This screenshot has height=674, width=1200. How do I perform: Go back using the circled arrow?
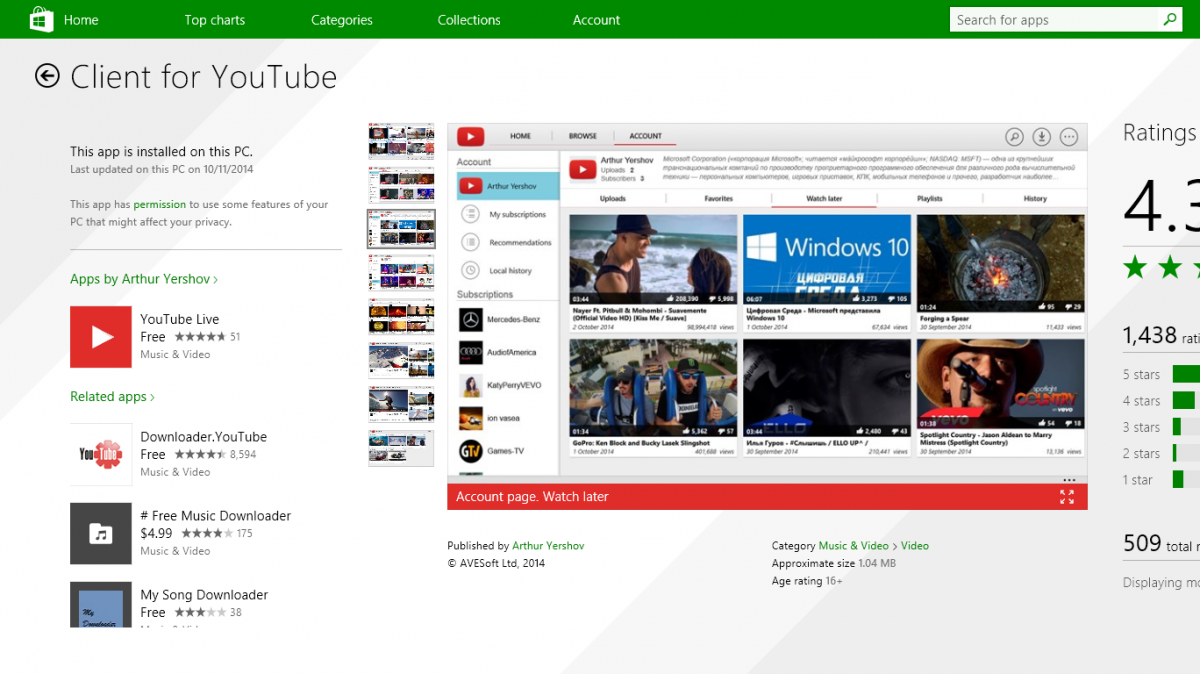(47, 76)
